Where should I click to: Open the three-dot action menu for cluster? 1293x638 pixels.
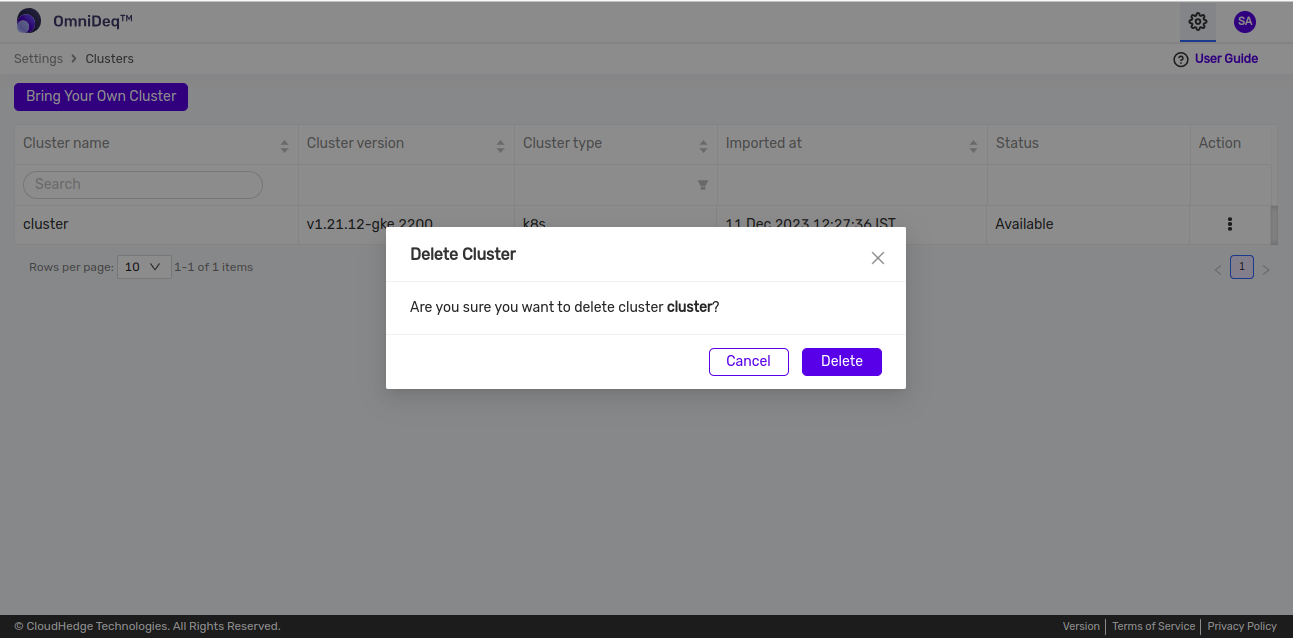point(1230,224)
